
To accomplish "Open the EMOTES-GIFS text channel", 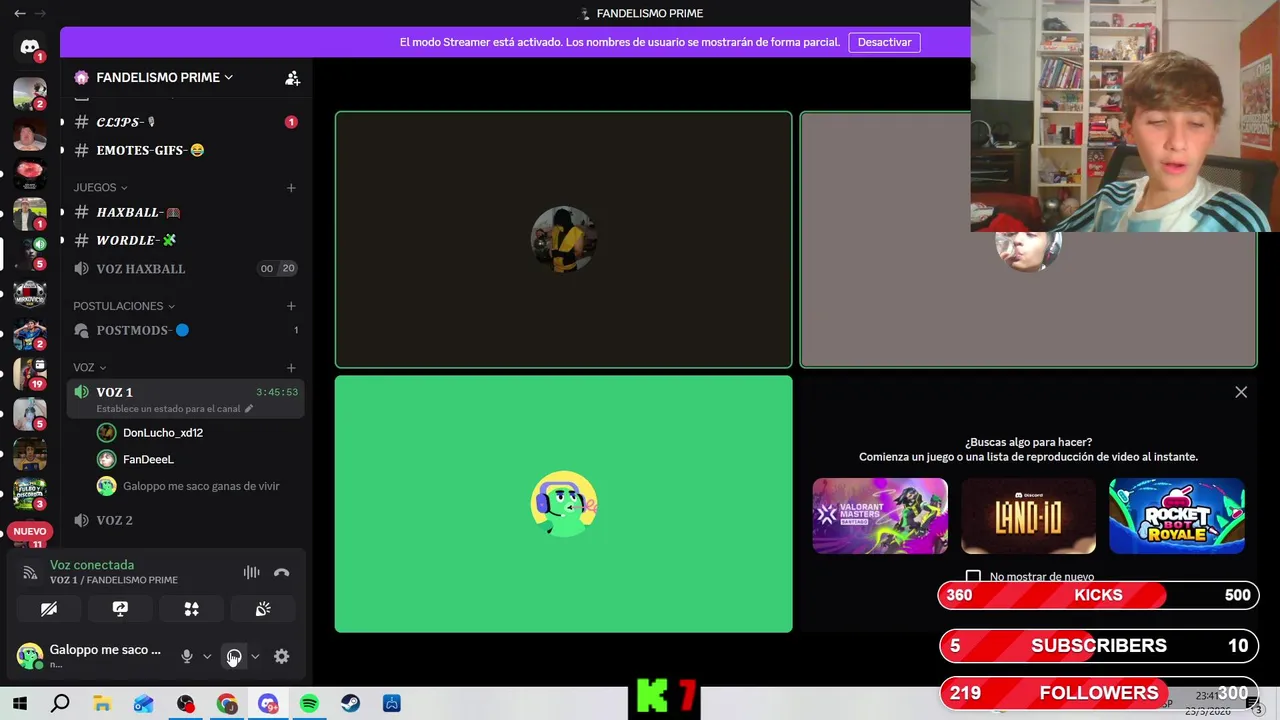I will coord(185,150).
